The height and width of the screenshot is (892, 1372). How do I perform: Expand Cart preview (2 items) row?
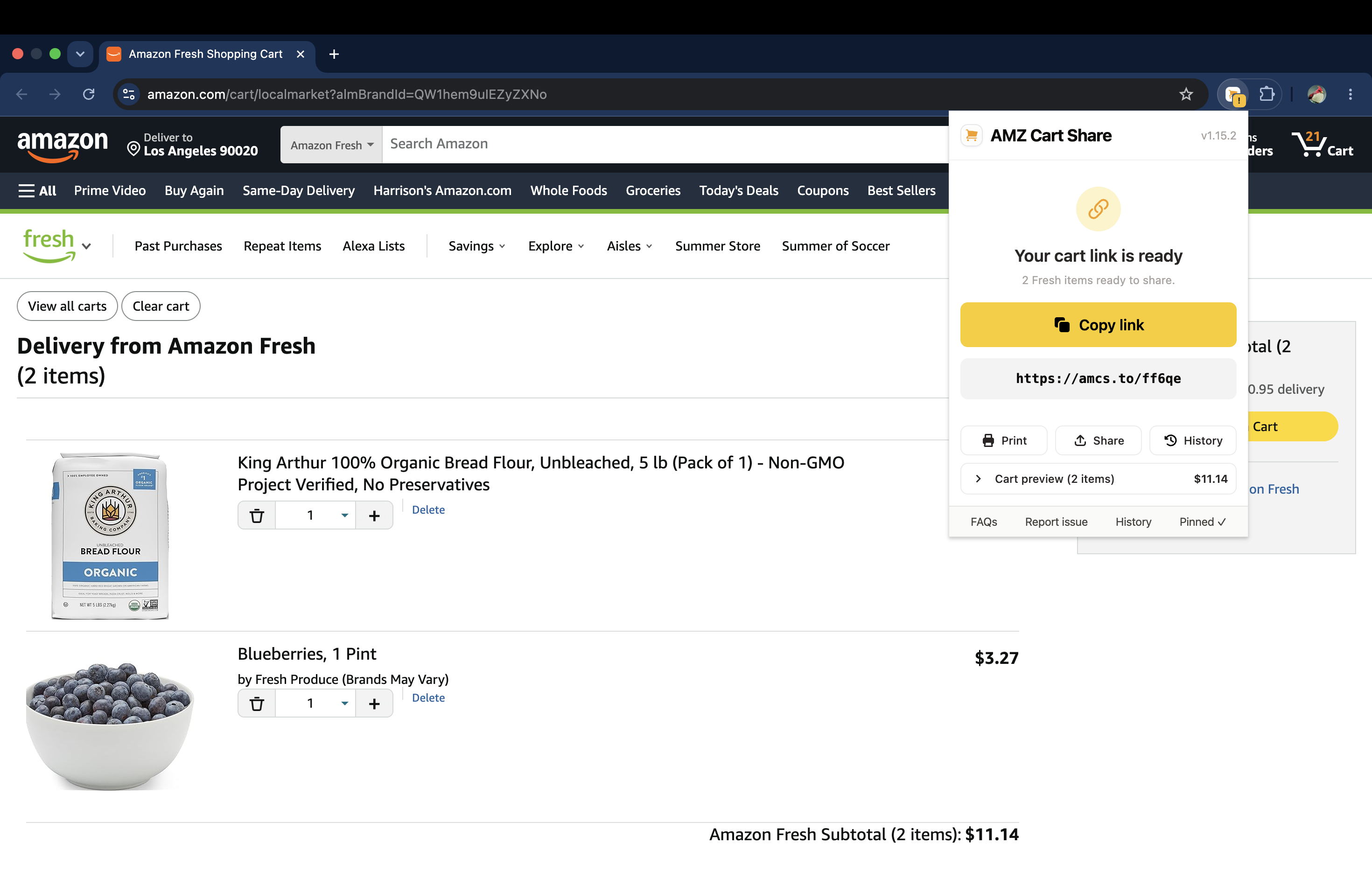(x=1098, y=479)
